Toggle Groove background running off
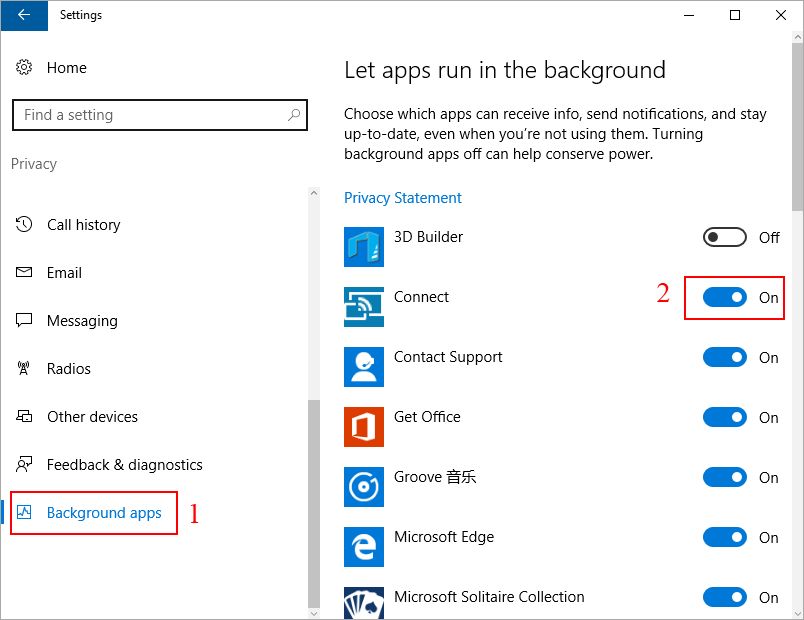 725,477
